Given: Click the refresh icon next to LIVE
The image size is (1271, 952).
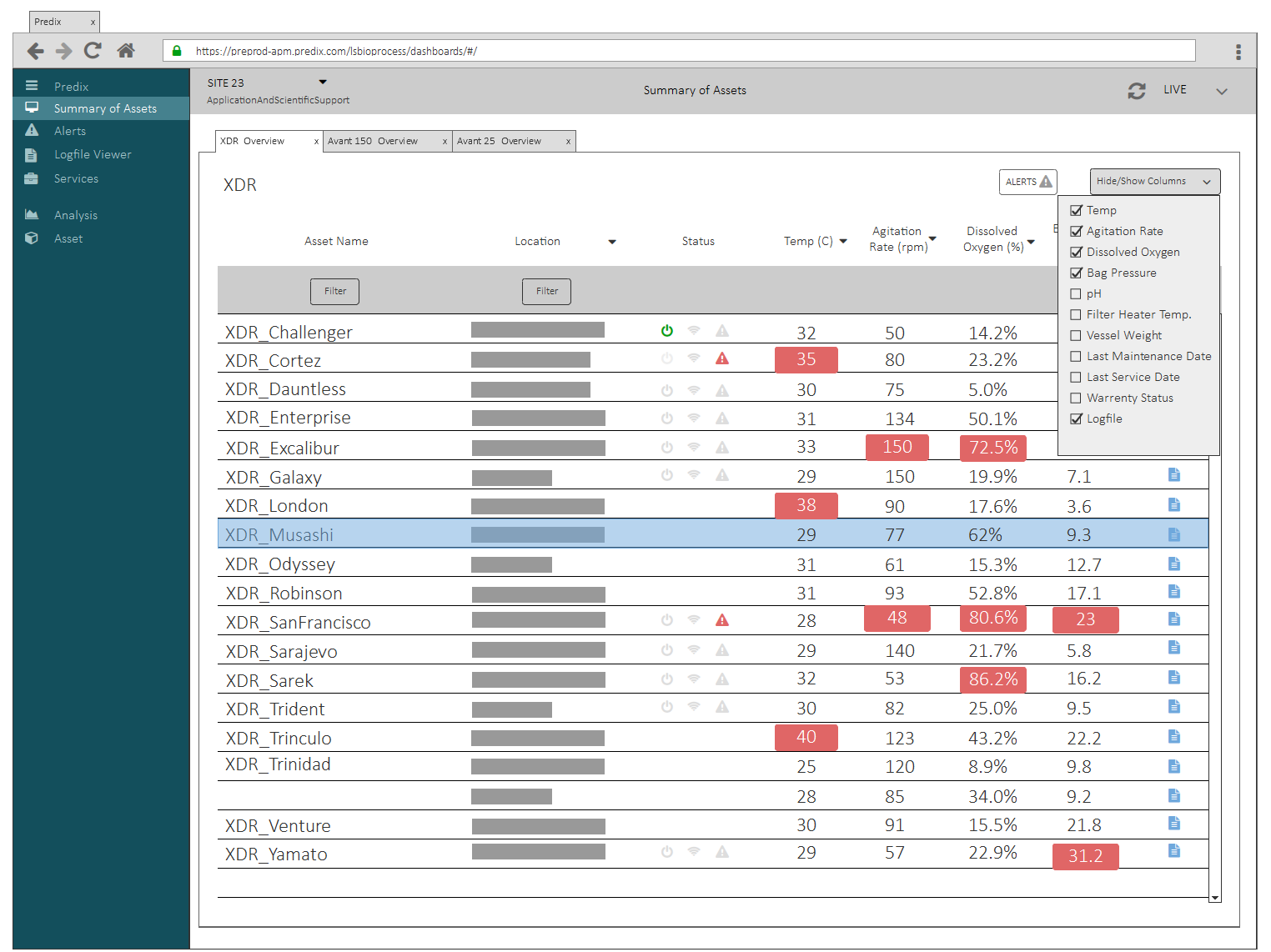Looking at the screenshot, I should 1136,91.
